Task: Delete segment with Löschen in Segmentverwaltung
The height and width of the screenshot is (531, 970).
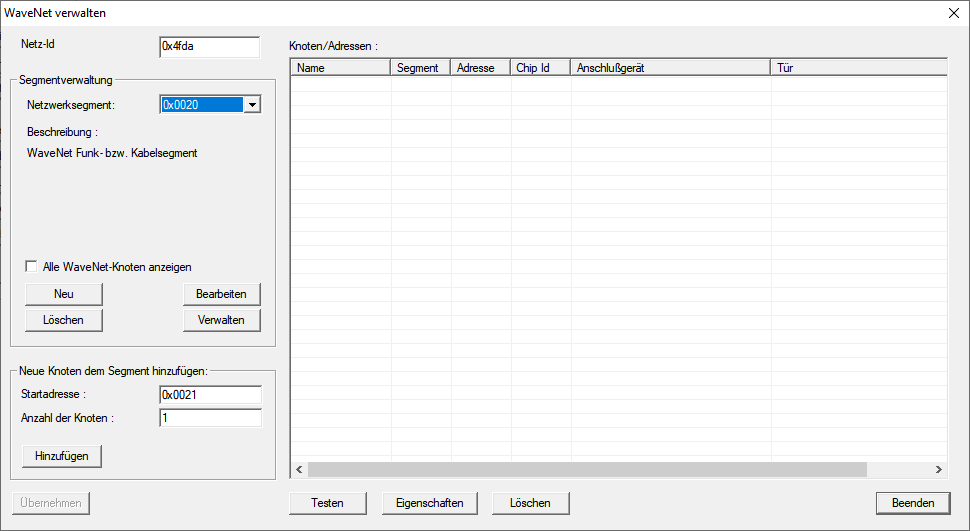Action: [x=64, y=320]
